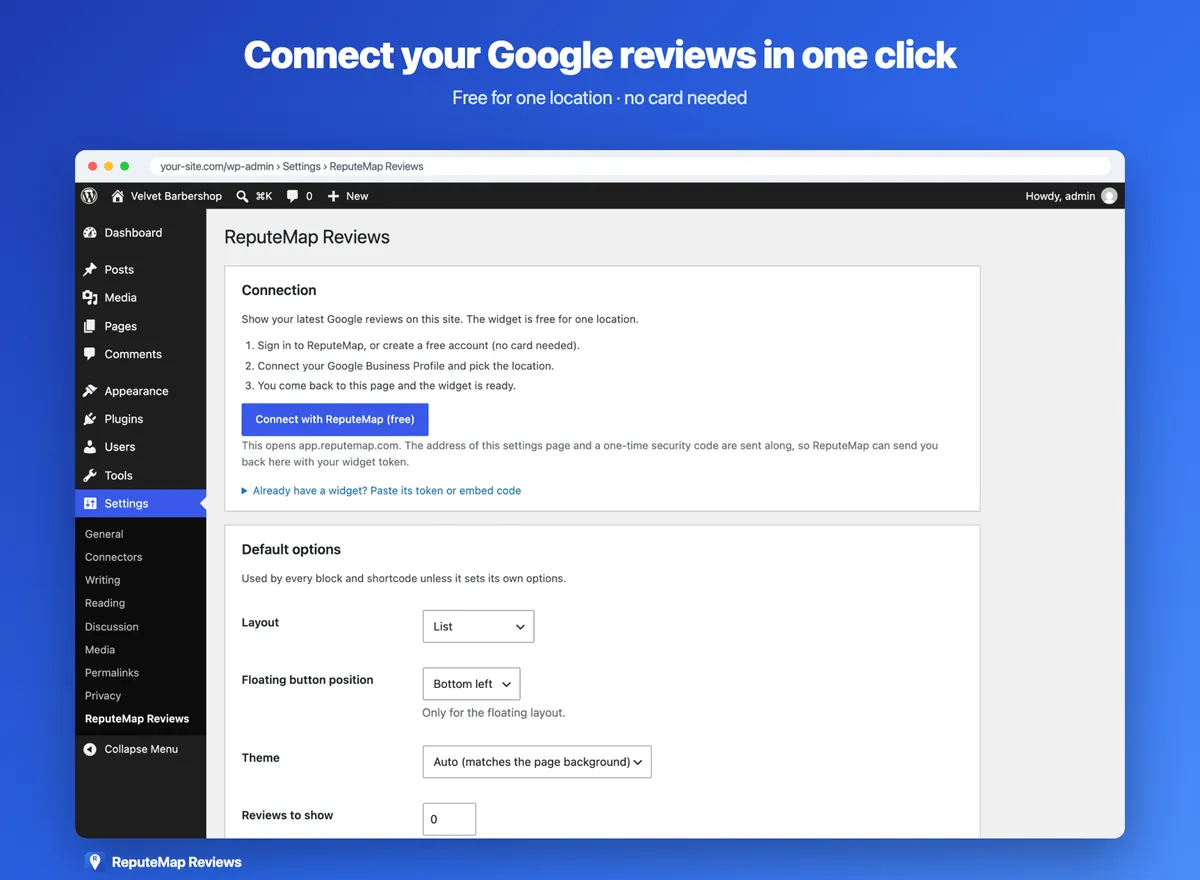Click the Pages icon in sidebar
The width and height of the screenshot is (1200, 880).
(90, 326)
